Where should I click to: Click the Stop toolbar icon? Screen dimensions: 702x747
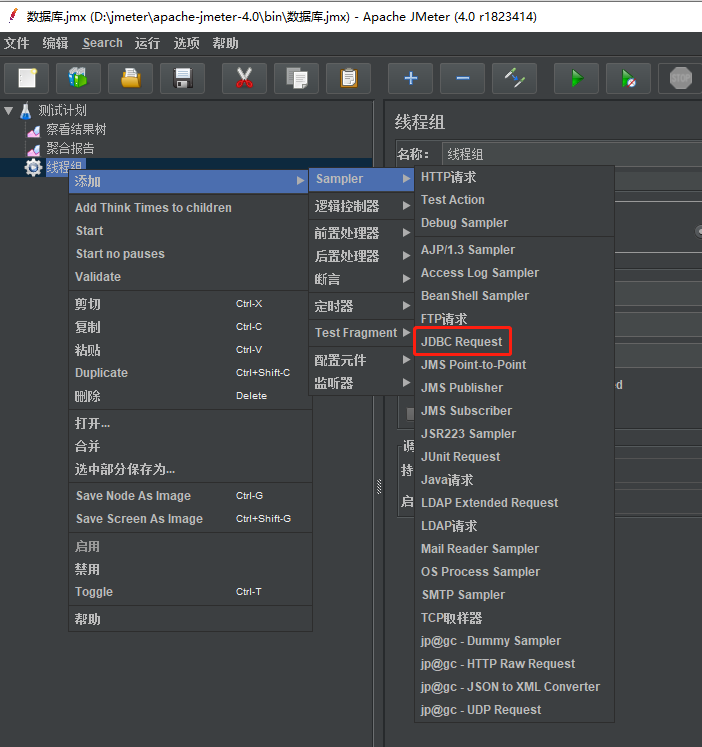coord(680,78)
